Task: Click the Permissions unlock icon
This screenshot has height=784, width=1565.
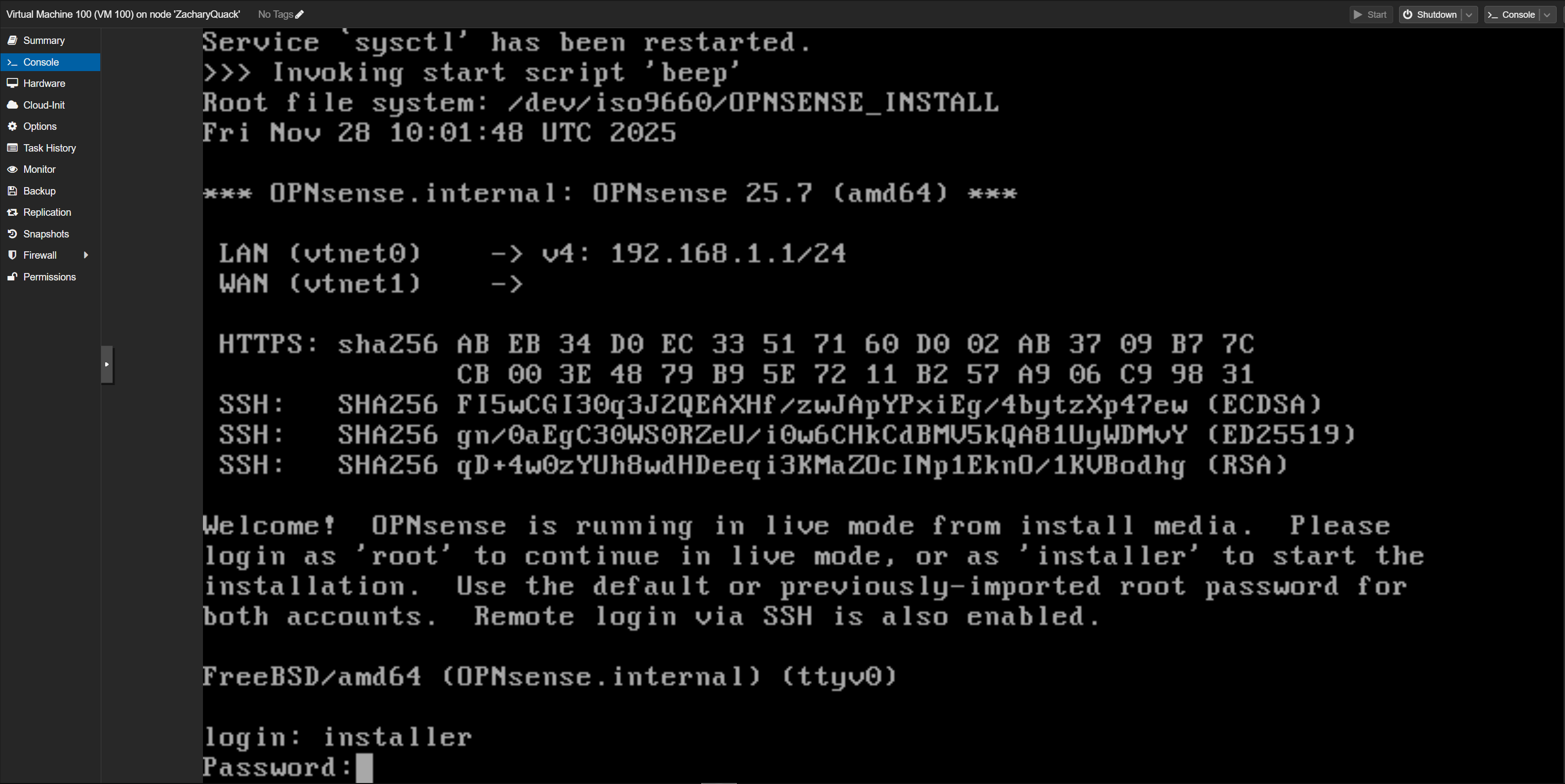Action: (x=12, y=277)
